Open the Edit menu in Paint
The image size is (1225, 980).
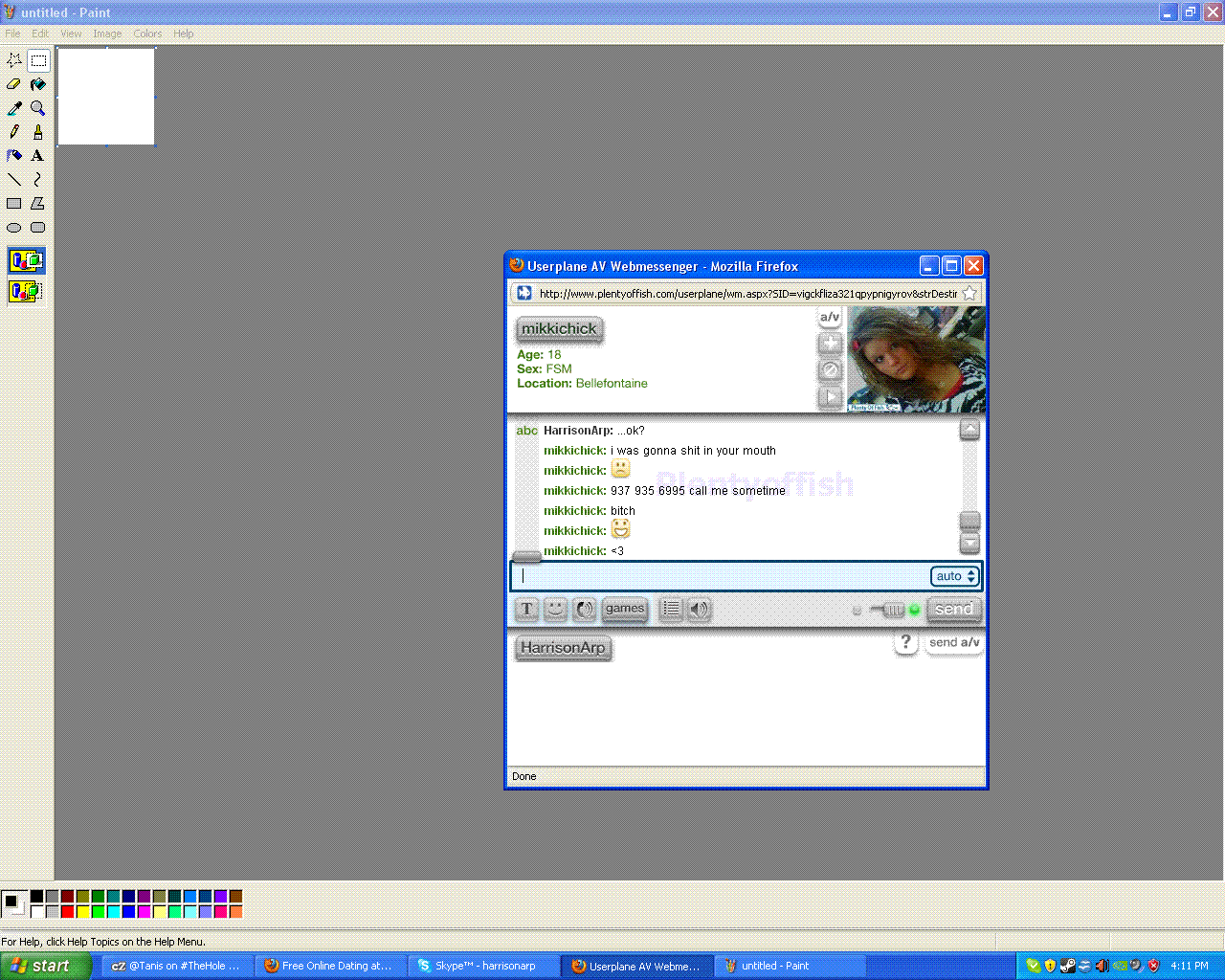[40, 33]
